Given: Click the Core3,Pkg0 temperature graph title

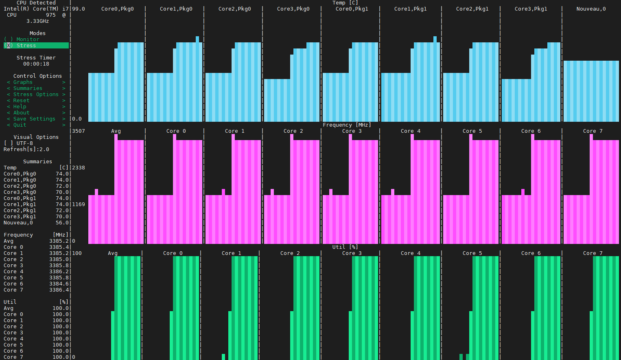Looking at the screenshot, I should (293, 9).
